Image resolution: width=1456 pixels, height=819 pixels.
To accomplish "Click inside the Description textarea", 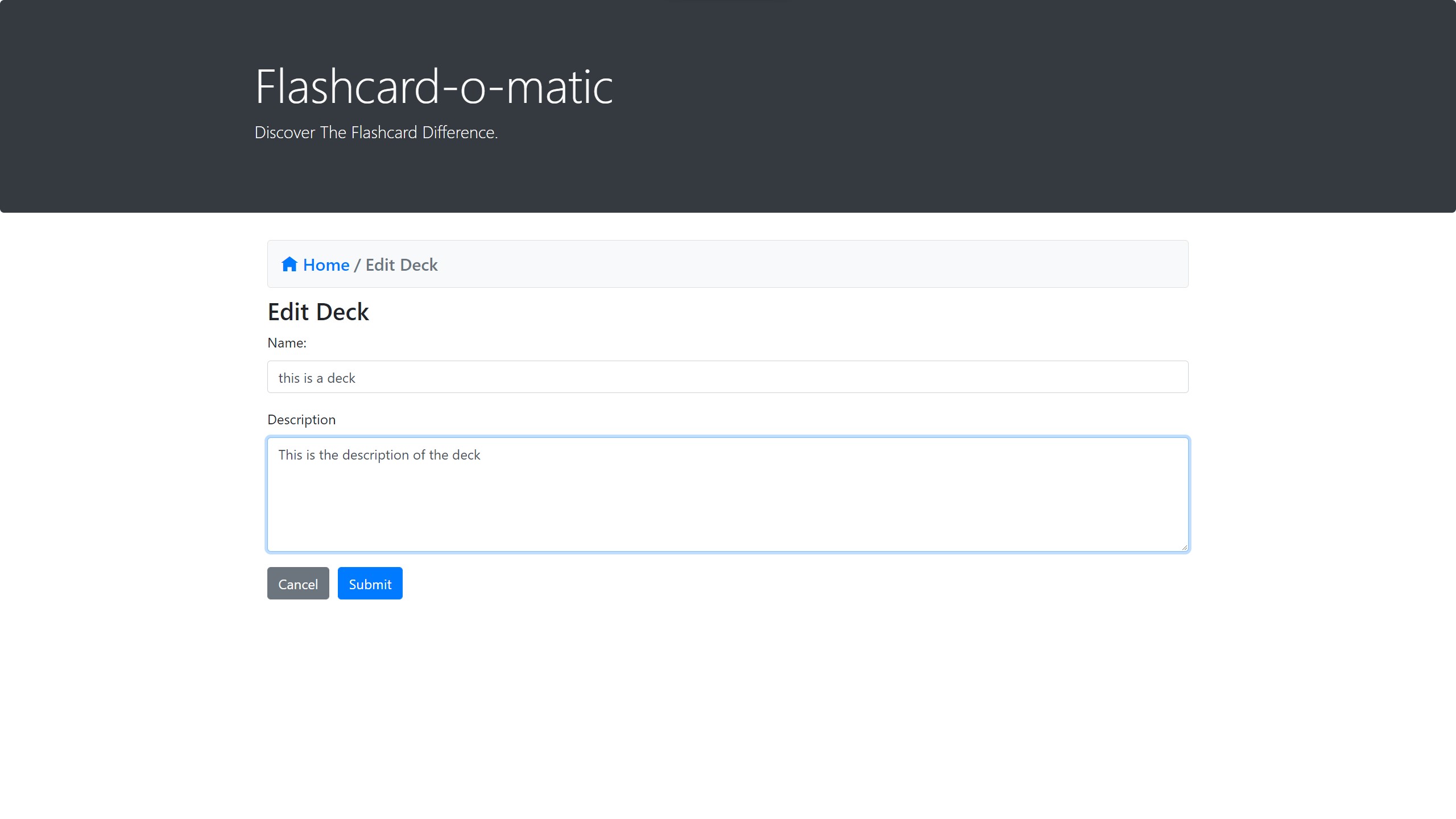I will point(727,494).
